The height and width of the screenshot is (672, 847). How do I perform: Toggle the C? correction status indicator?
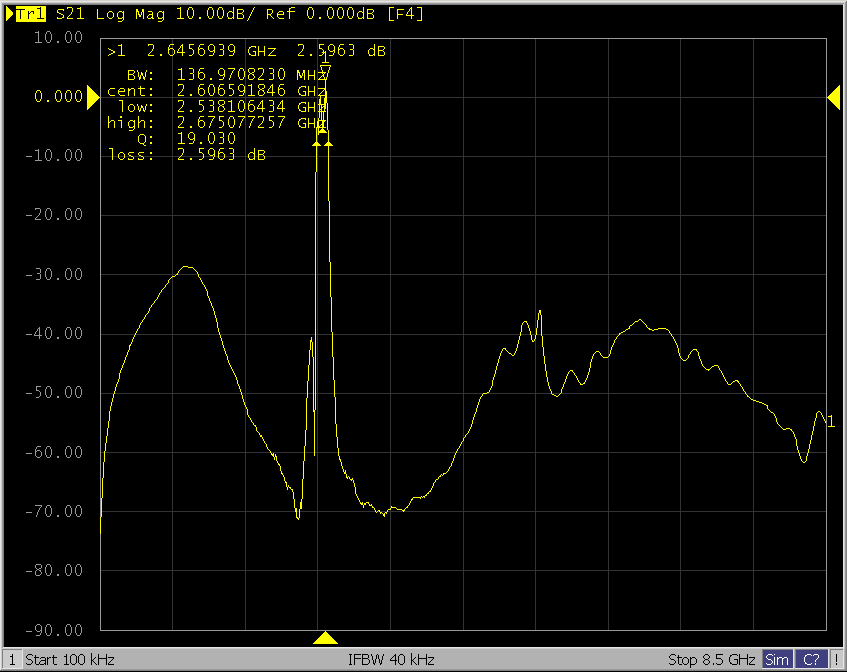click(x=811, y=660)
